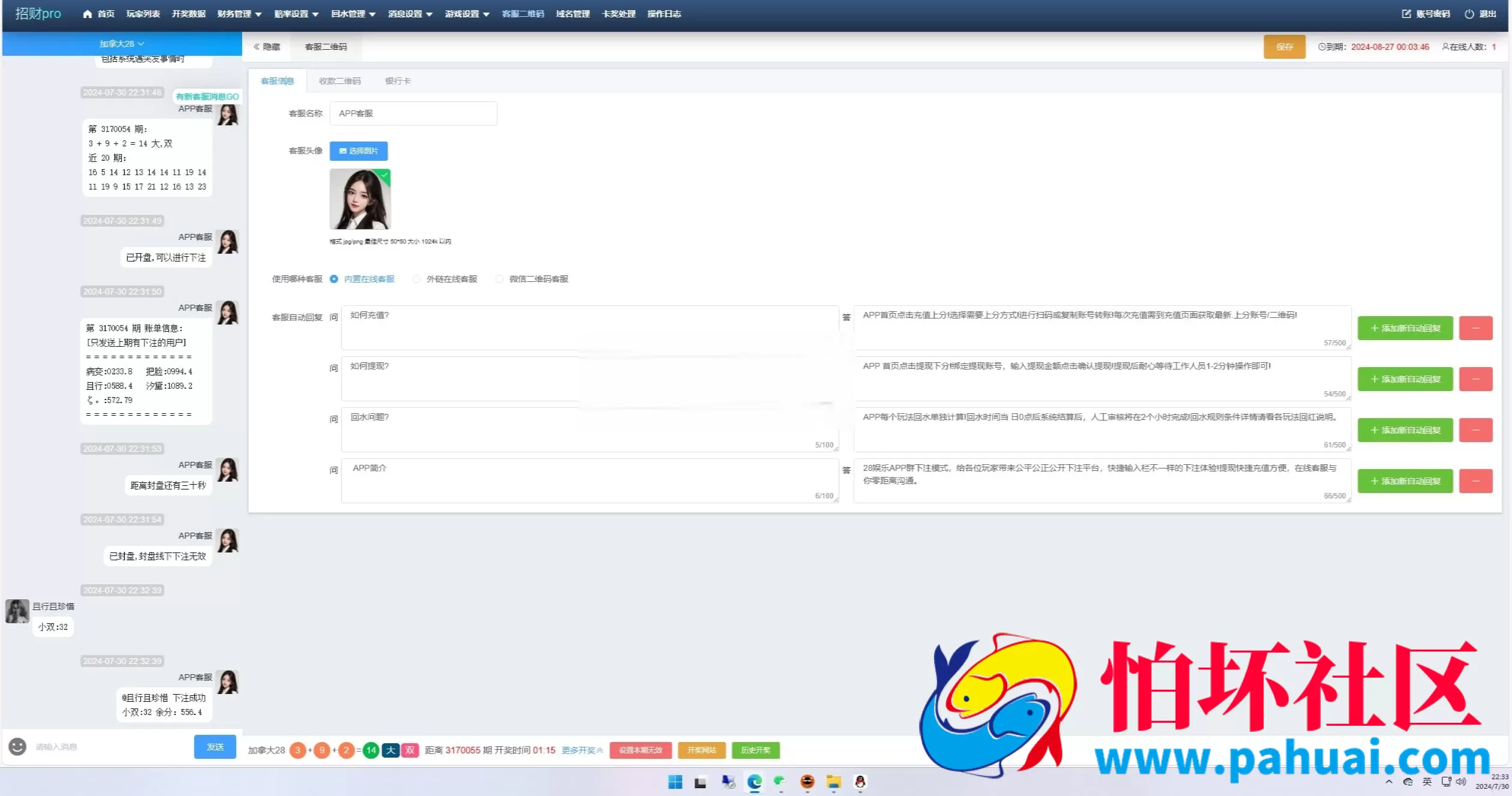Select the 外链在线客服 radio option
Image resolution: width=1512 pixels, height=796 pixels.
(x=417, y=279)
